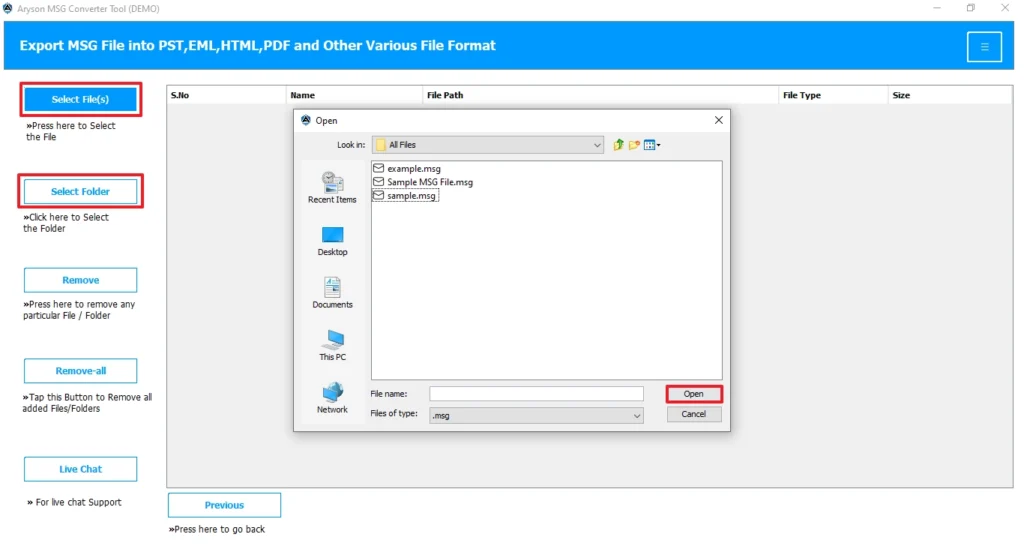Go back with the Previous button
The image size is (1024, 546).
tap(224, 505)
